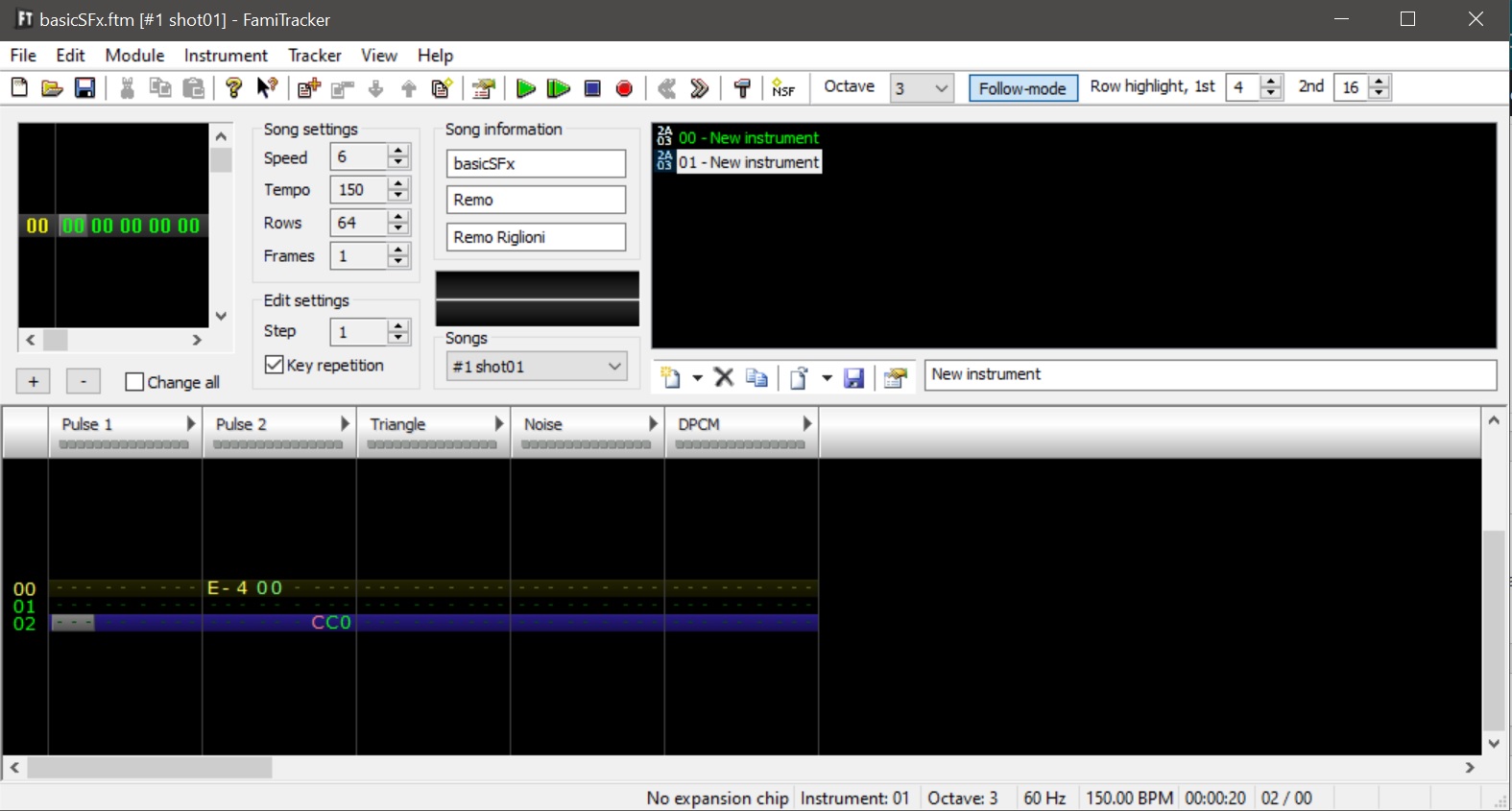Increase Step value with up spinner

click(x=398, y=325)
